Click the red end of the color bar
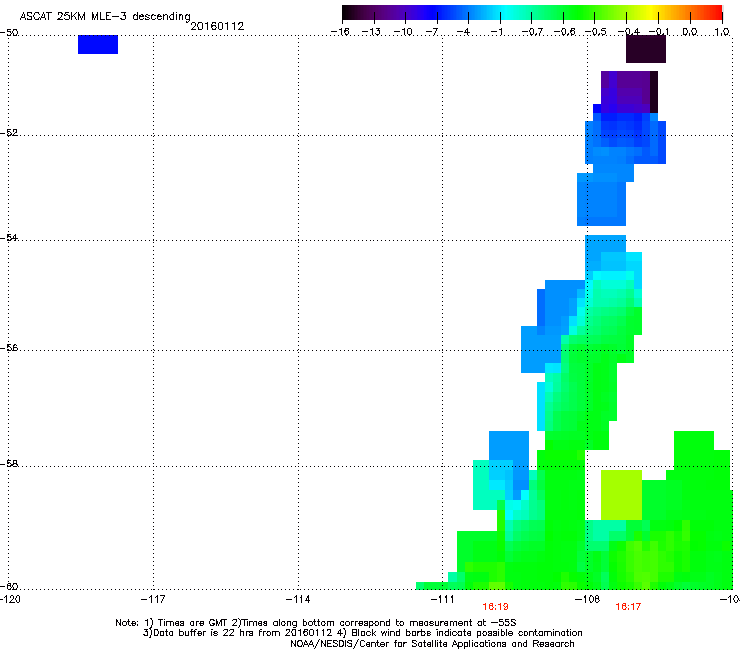The height and width of the screenshot is (650, 740). point(713,13)
